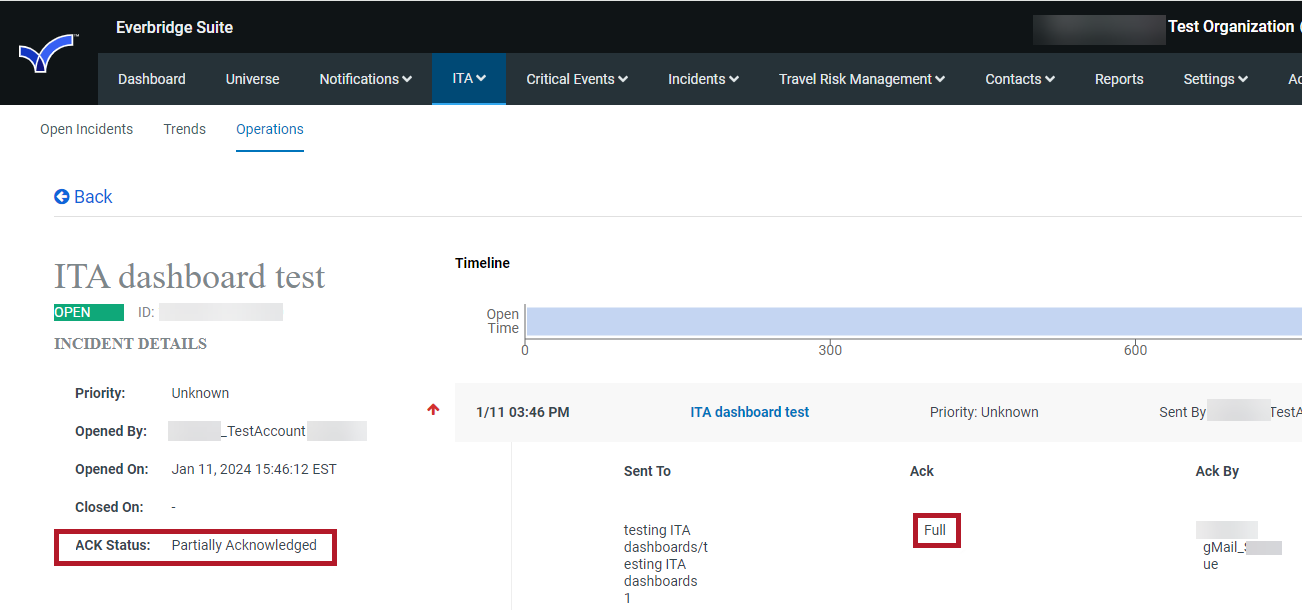
Task: Open the Reports menu item
Action: (x=1119, y=79)
